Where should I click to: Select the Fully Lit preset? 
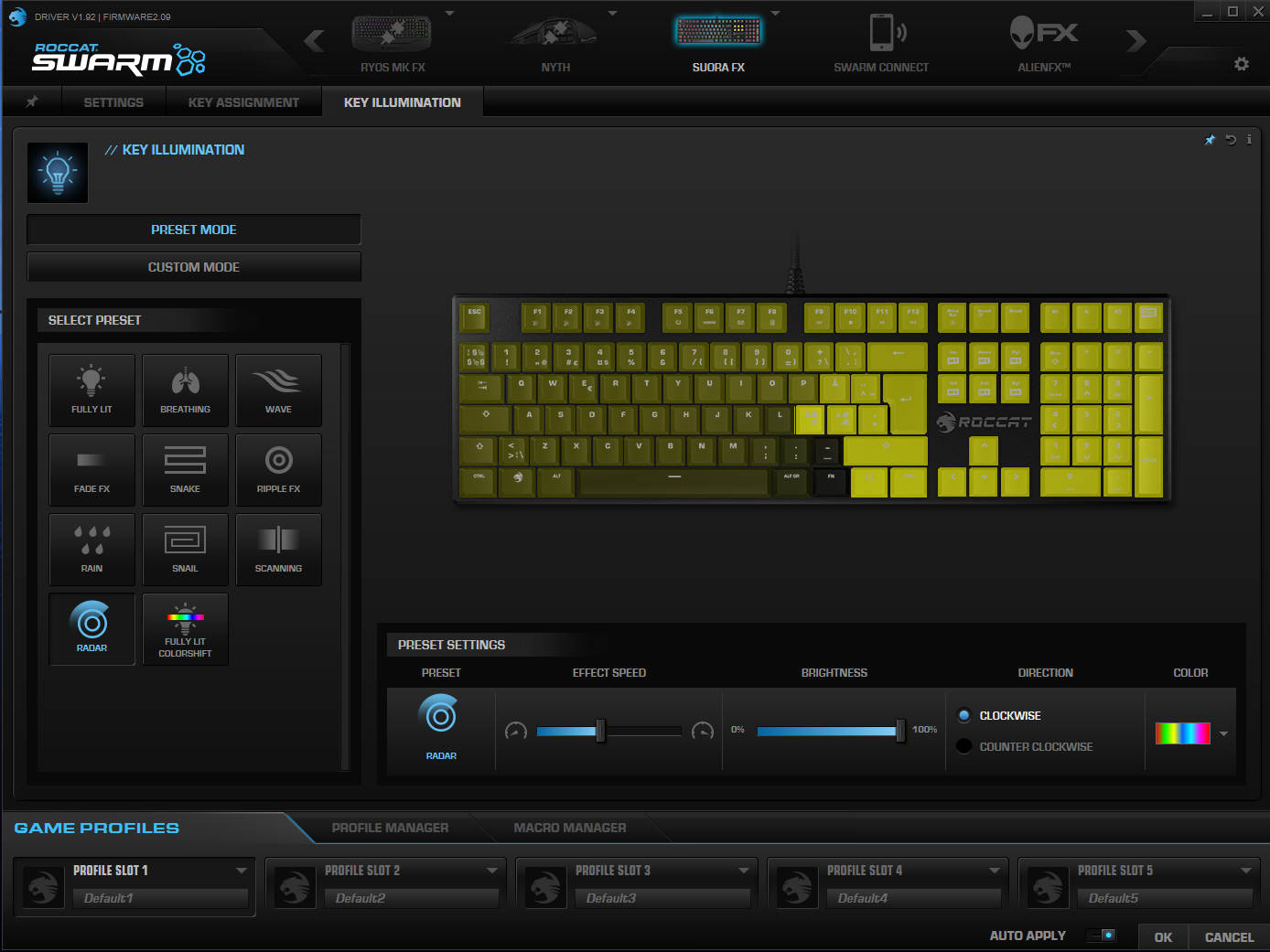pyautogui.click(x=91, y=390)
